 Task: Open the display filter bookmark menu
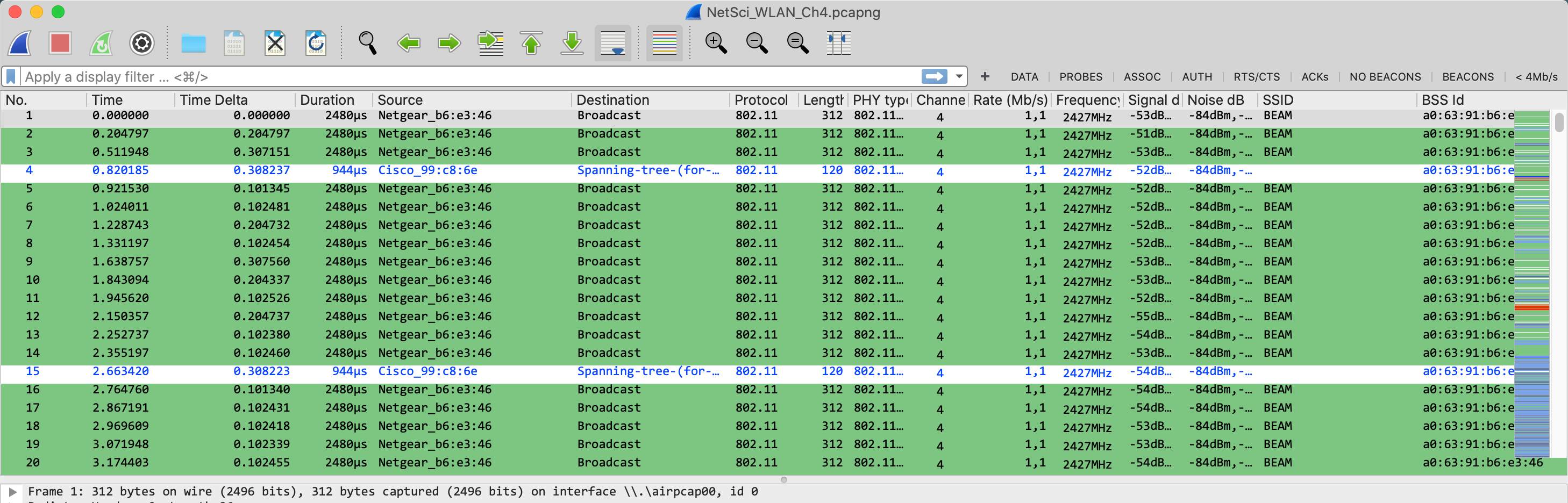coord(11,77)
